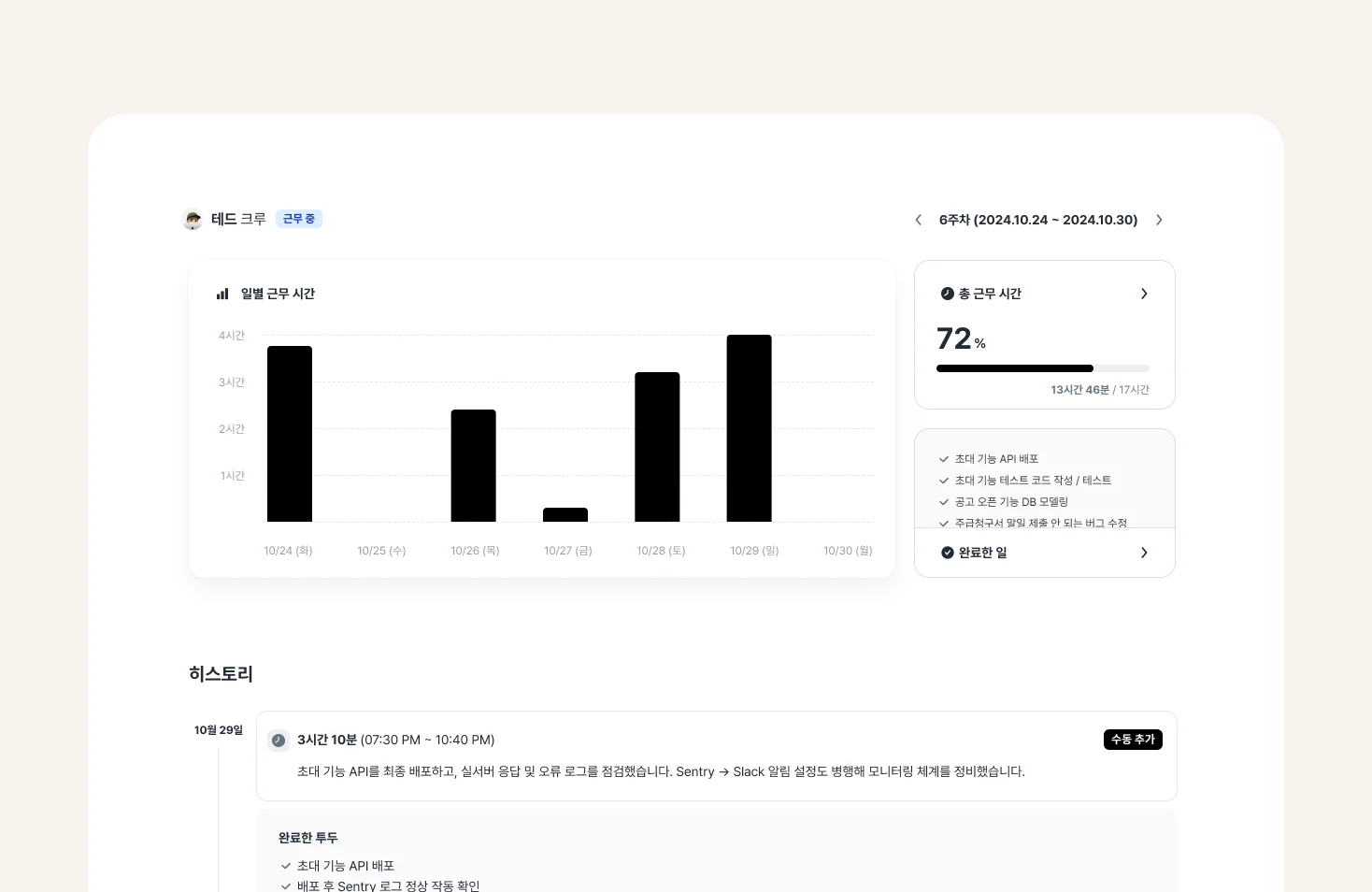Toggle 초대 기능 테스트 코드 작성 / 테스트 checkmark
The width and height of the screenshot is (1372, 892).
(x=944, y=481)
